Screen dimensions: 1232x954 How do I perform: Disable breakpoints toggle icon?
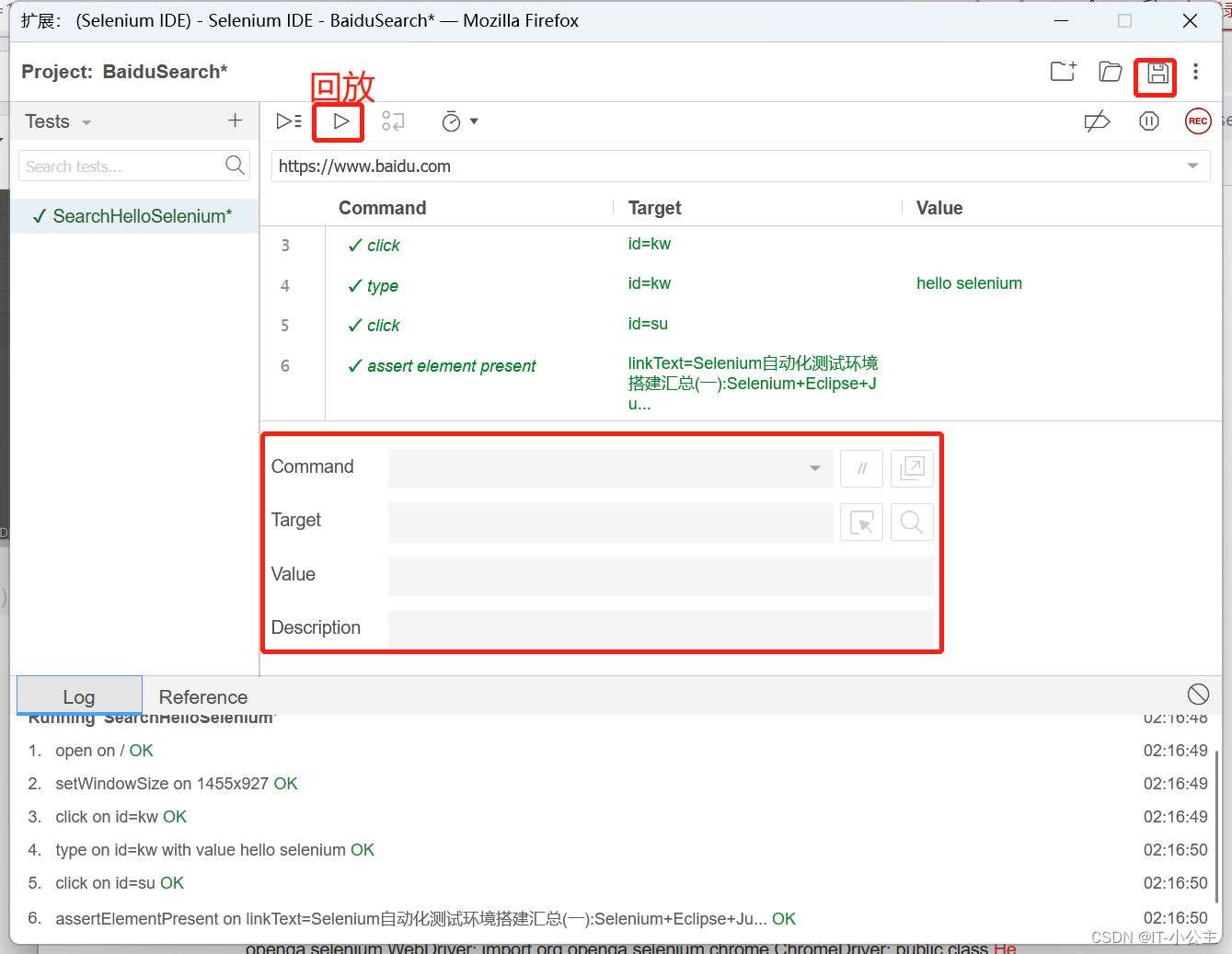coord(1097,121)
